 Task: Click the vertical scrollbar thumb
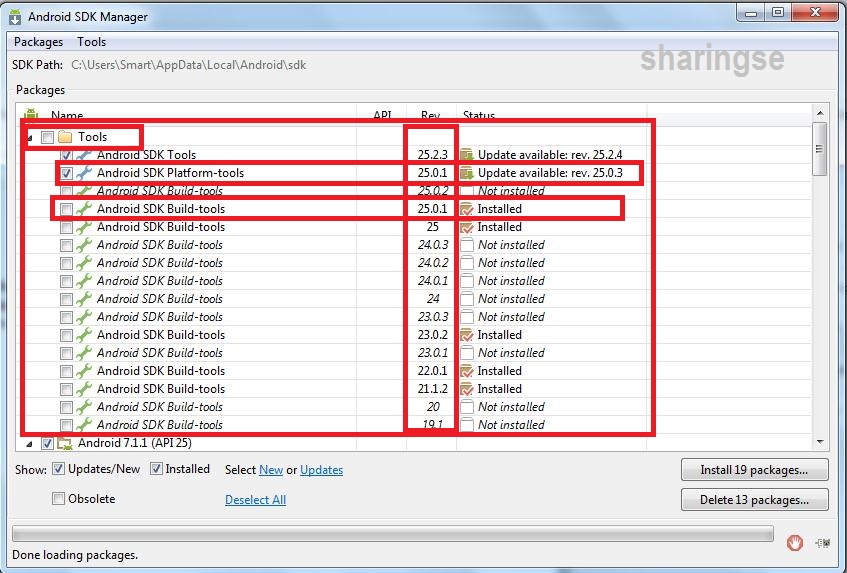coord(820,149)
